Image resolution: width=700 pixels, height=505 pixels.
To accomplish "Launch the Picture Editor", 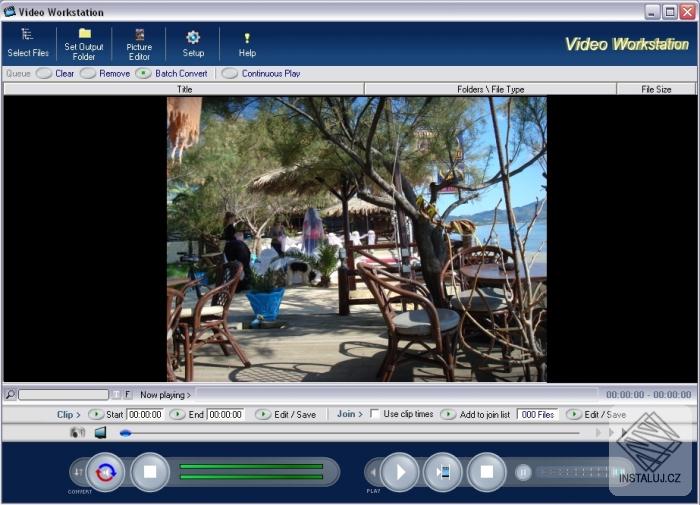I will pyautogui.click(x=139, y=44).
